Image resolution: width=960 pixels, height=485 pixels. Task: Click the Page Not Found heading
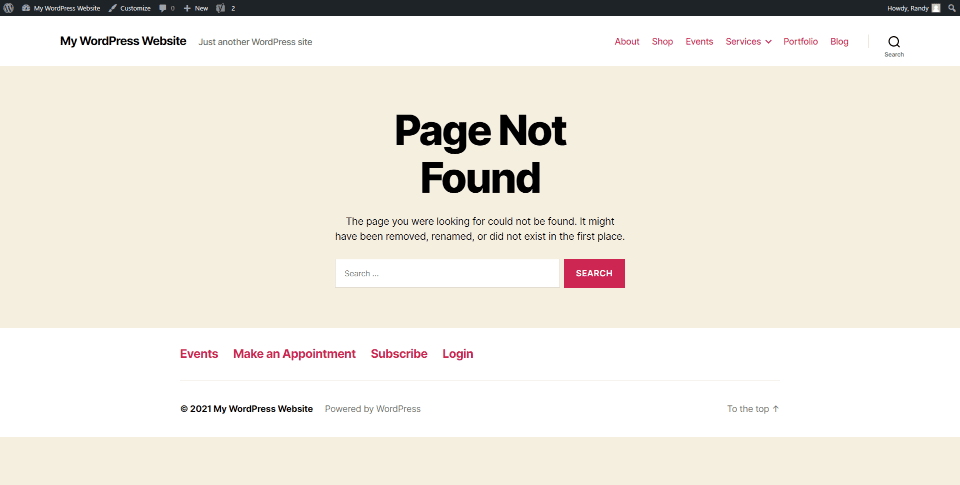click(481, 154)
